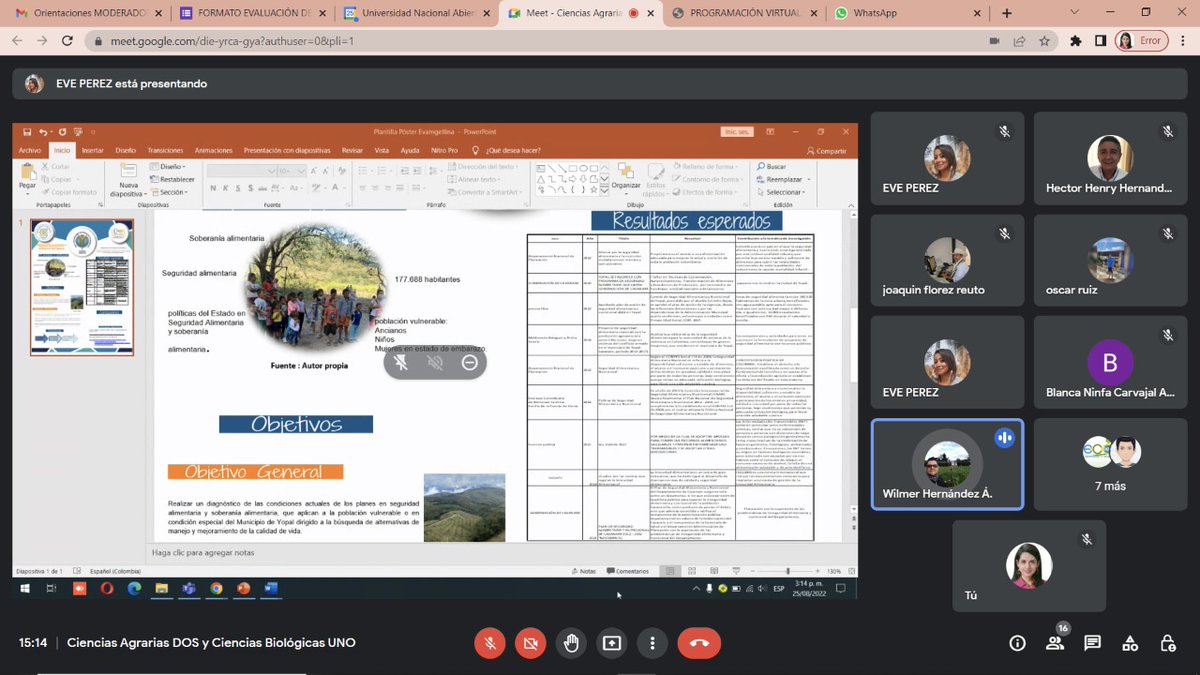Open Word icon in shared taskbar
The image size is (1200, 675).
[x=269, y=589]
